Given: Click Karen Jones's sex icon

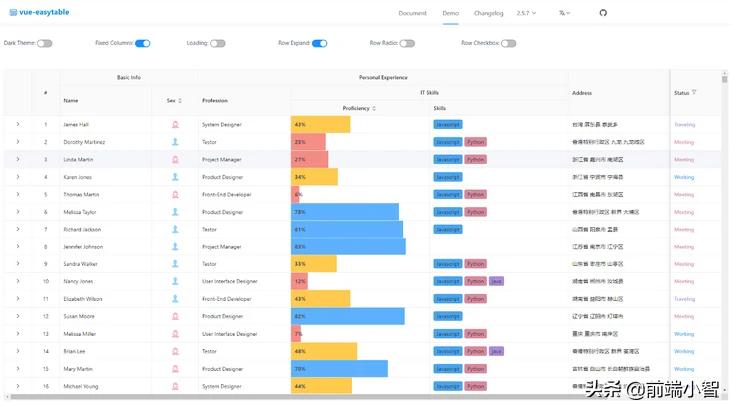Looking at the screenshot, I should [175, 177].
